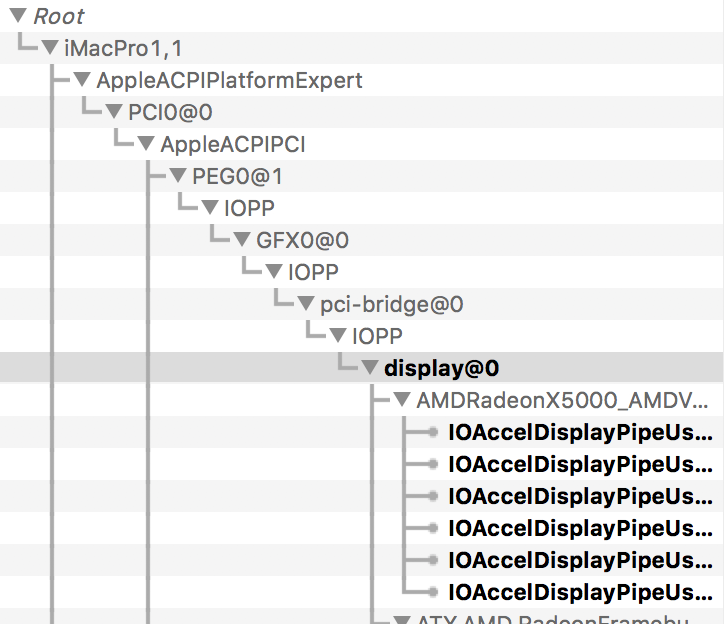724x624 pixels.
Task: Collapse the Root node triangle
Action: click(18, 15)
